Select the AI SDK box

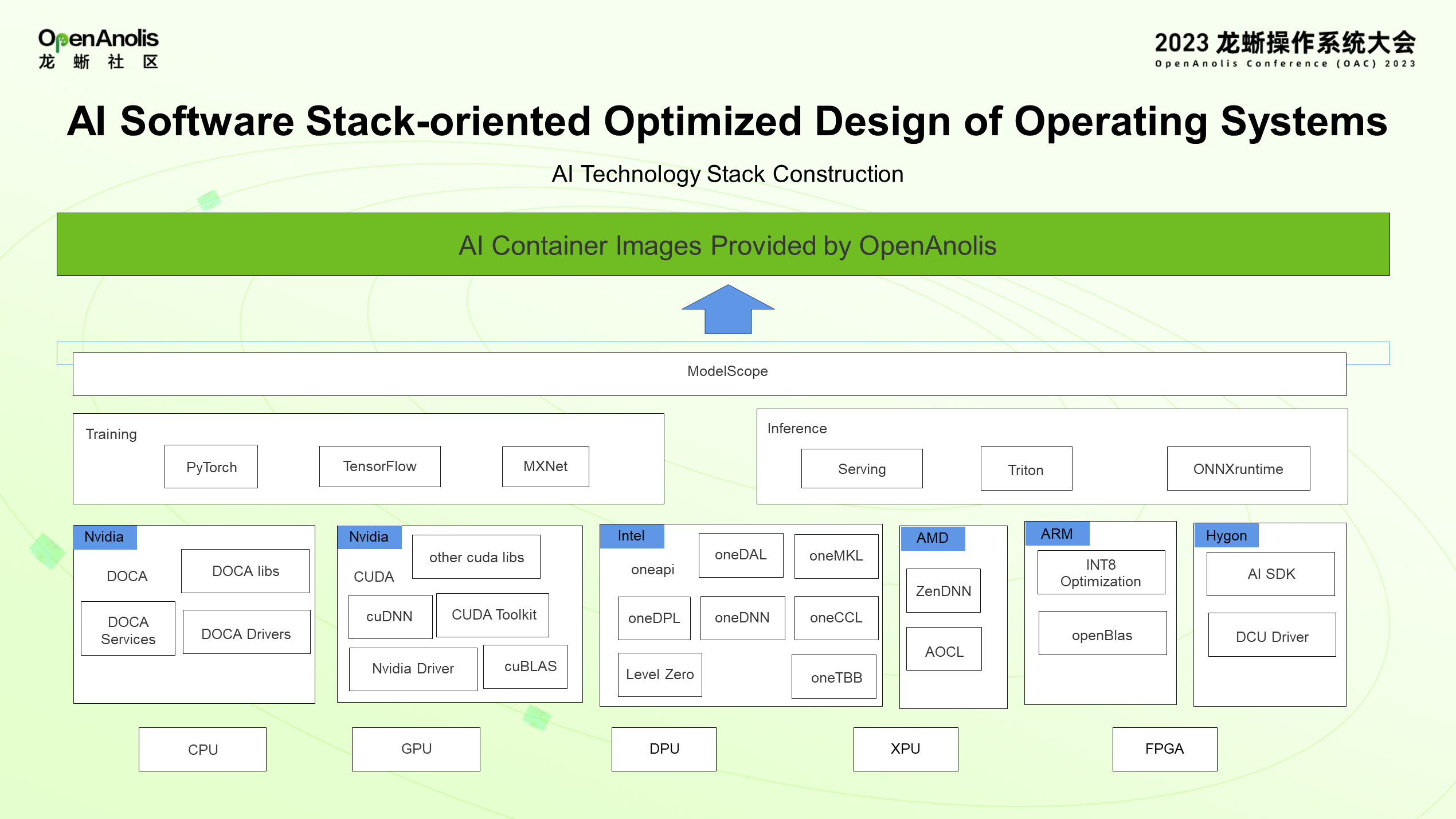pyautogui.click(x=1271, y=574)
